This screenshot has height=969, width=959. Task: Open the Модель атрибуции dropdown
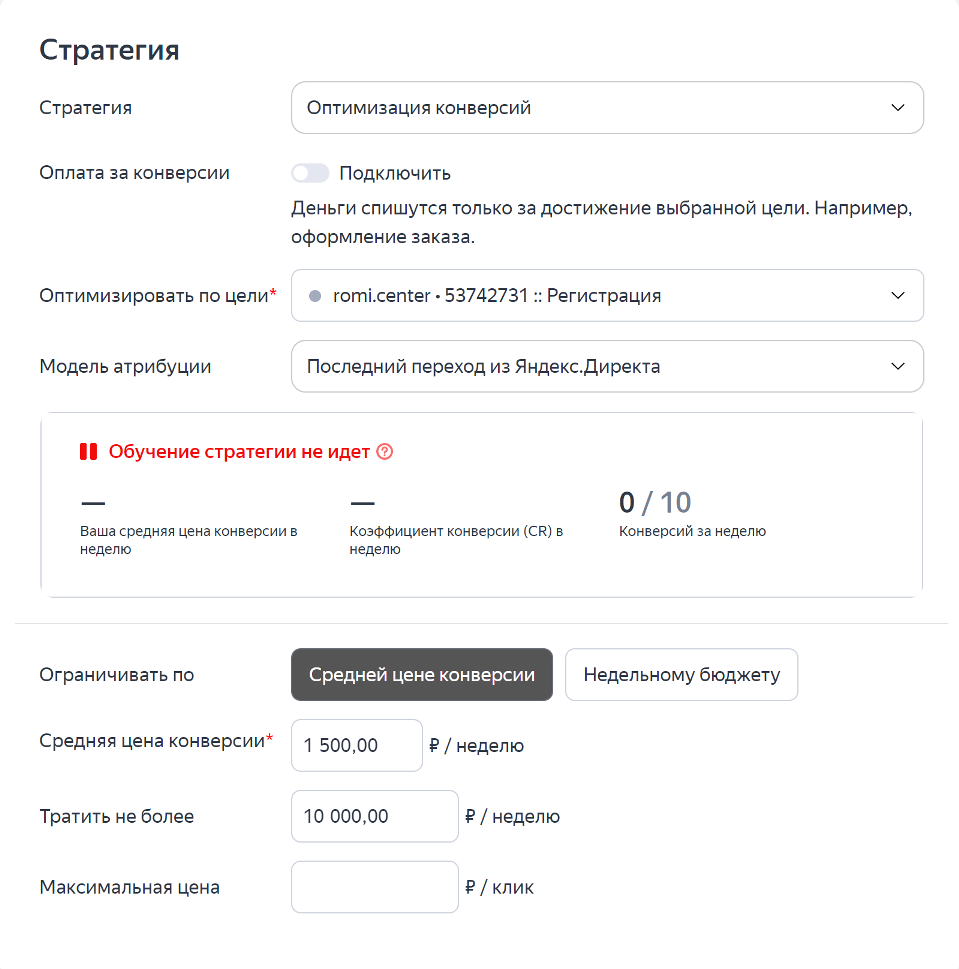pyautogui.click(x=607, y=366)
